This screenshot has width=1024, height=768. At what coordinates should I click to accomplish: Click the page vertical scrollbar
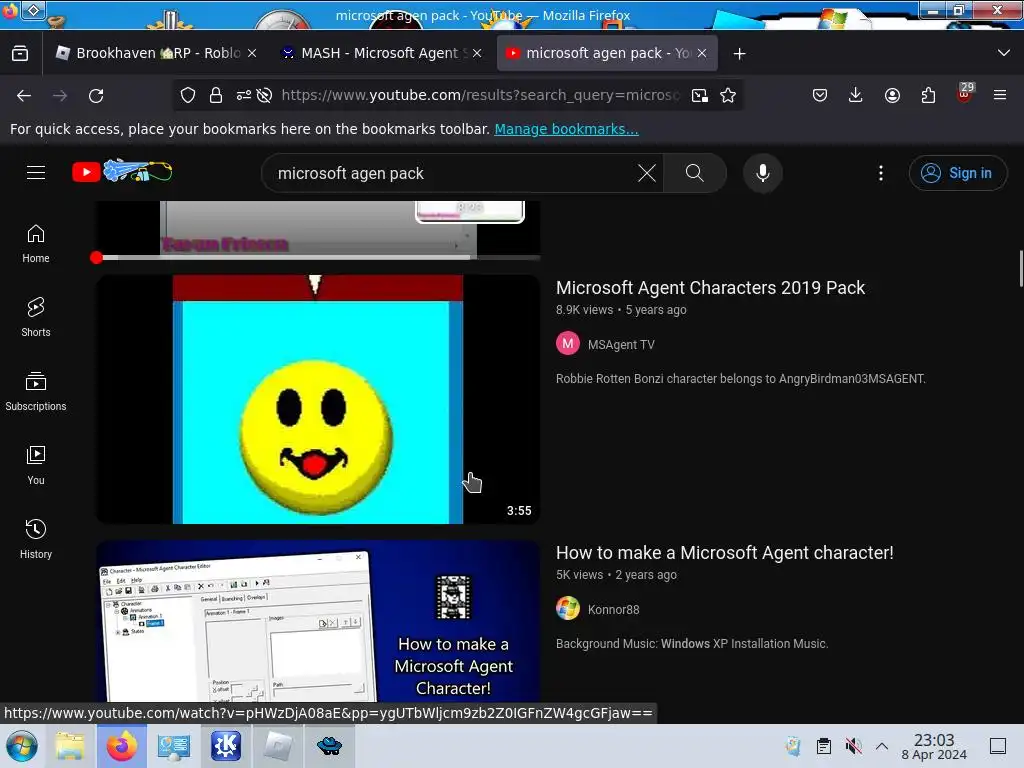point(1021,268)
